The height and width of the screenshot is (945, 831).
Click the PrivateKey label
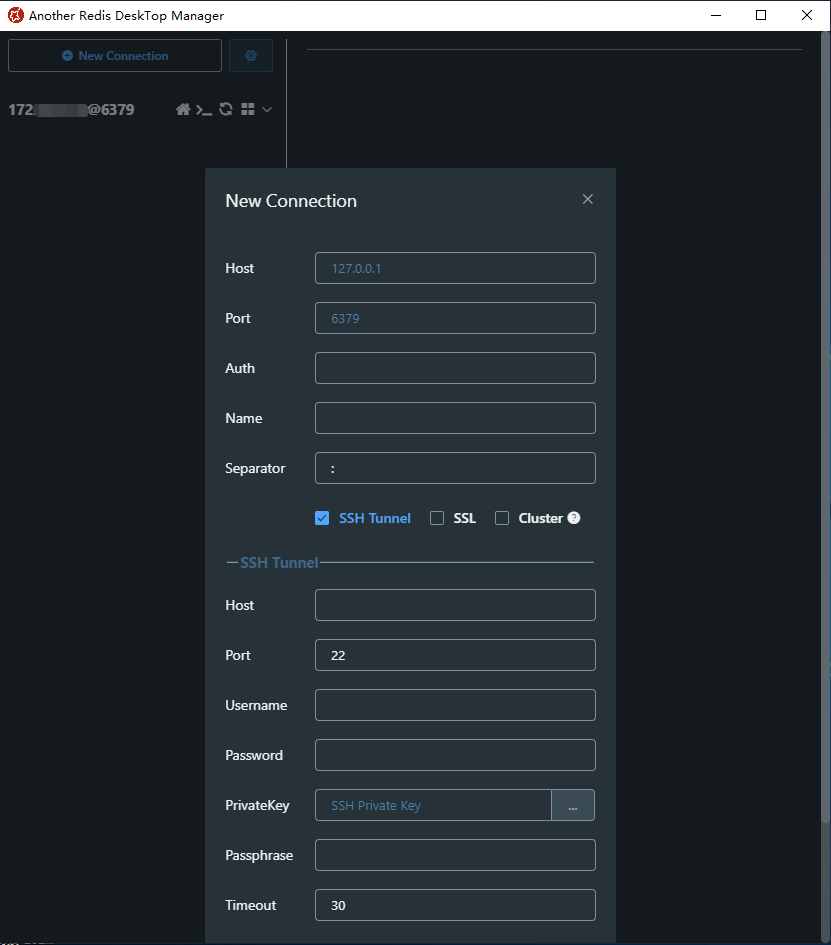257,805
